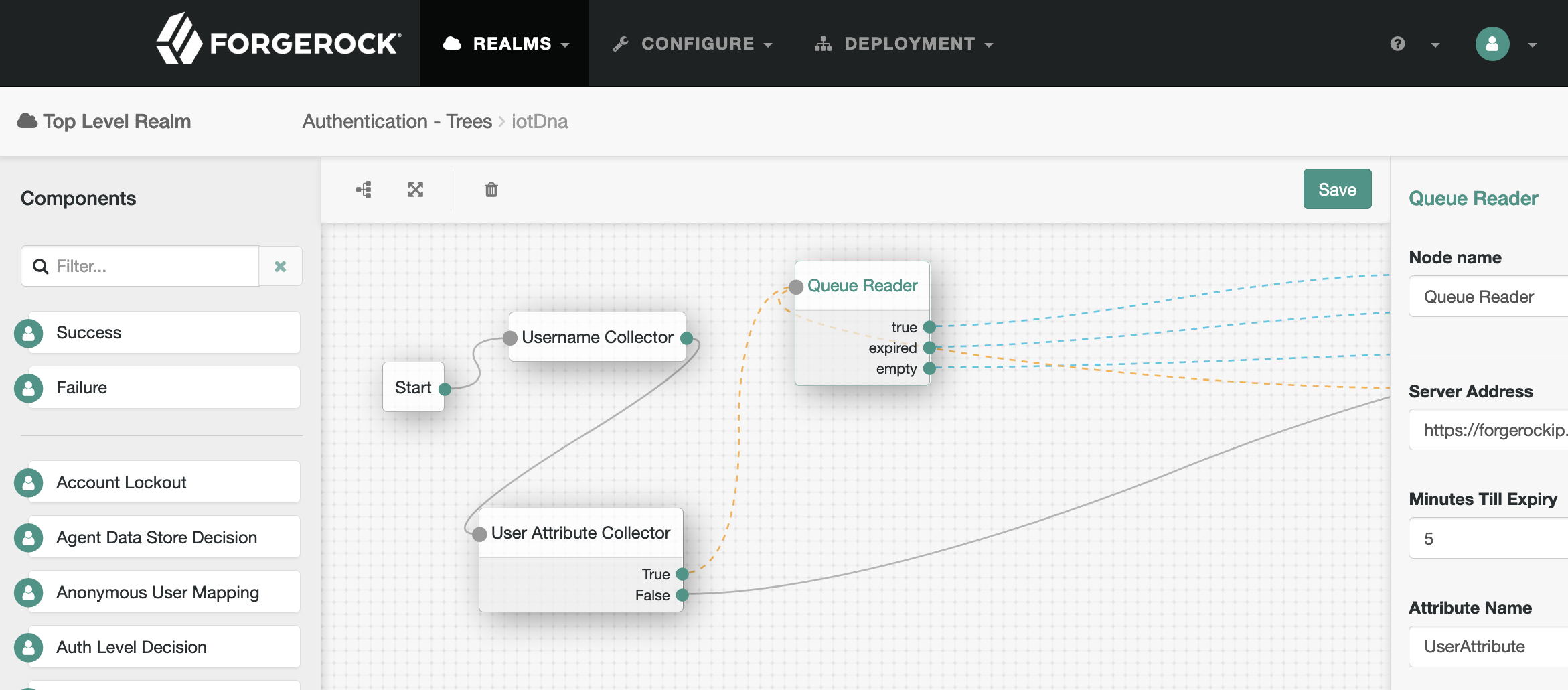Click the help question mark icon
The image size is (1568, 690).
pos(1397,44)
